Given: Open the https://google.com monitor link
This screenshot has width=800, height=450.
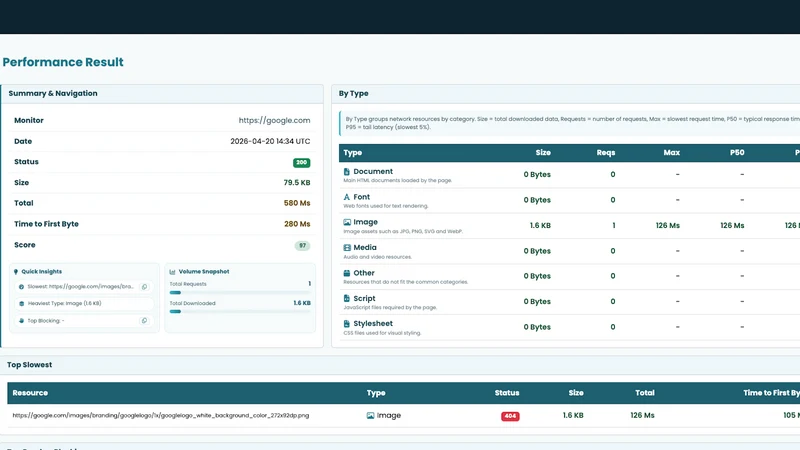Looking at the screenshot, I should coord(274,120).
